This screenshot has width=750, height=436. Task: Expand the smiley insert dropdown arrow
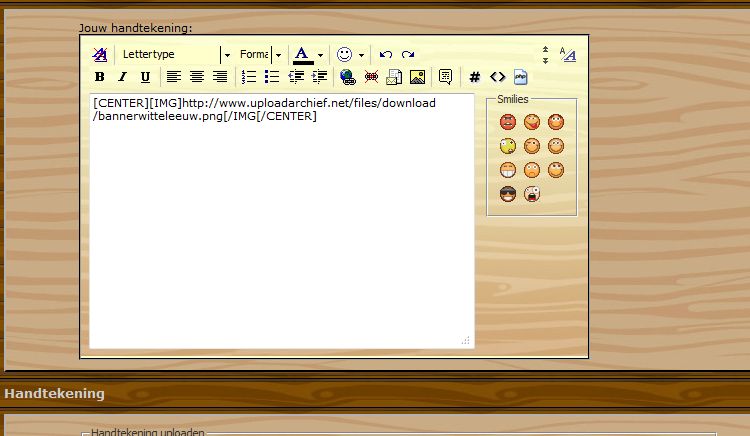[361, 54]
